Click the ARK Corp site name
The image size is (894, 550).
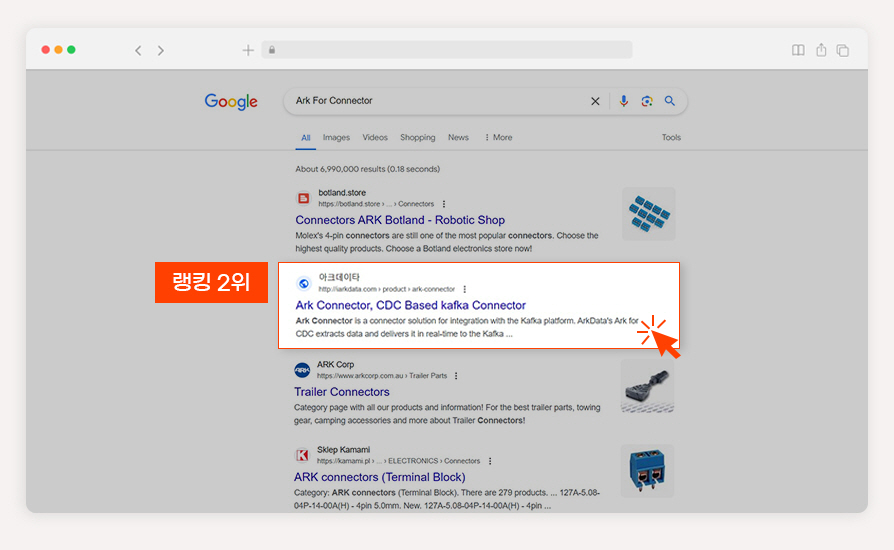335,364
